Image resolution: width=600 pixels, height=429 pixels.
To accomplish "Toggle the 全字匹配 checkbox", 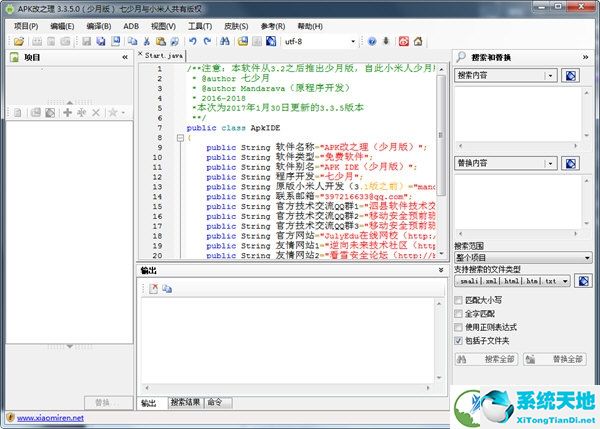I will click(458, 313).
